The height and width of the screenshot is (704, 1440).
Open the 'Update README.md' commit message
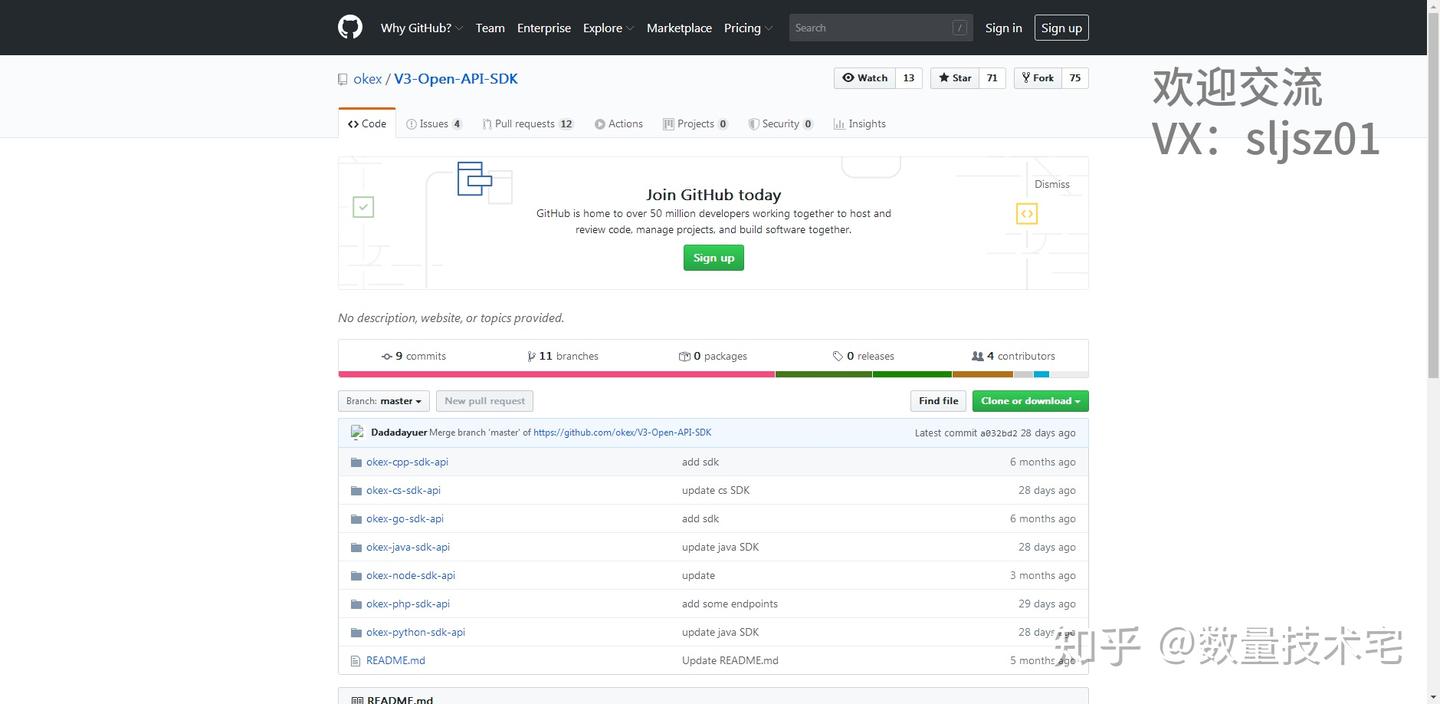pos(730,661)
